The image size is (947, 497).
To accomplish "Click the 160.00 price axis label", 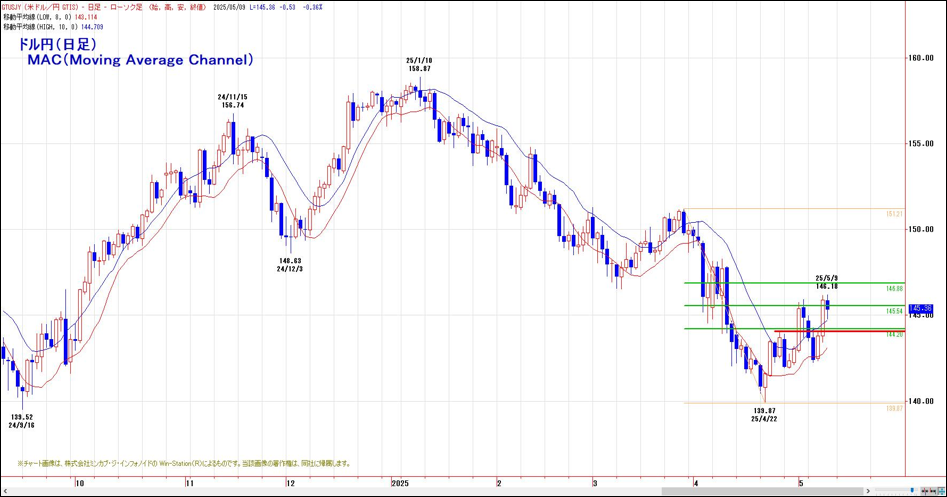I will point(920,58).
